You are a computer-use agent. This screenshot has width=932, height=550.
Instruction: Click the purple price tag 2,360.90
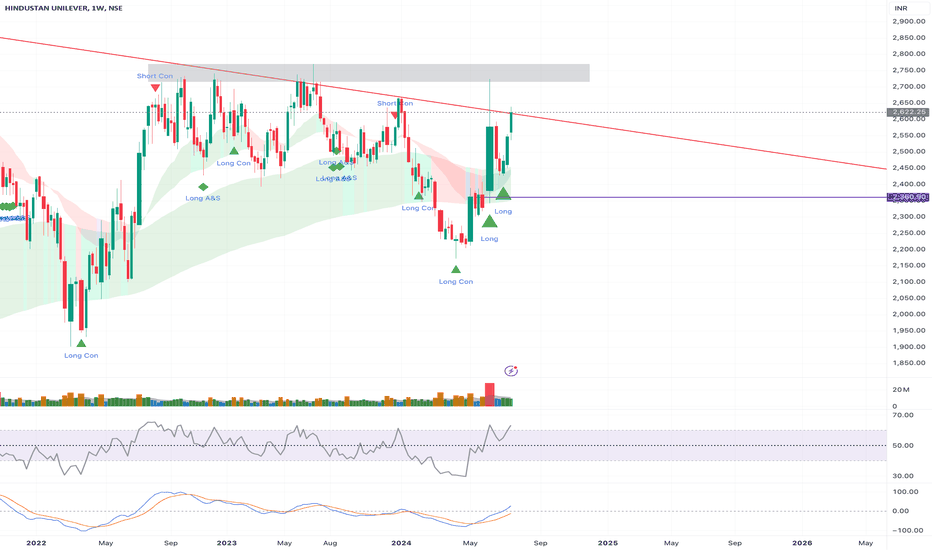tap(906, 197)
